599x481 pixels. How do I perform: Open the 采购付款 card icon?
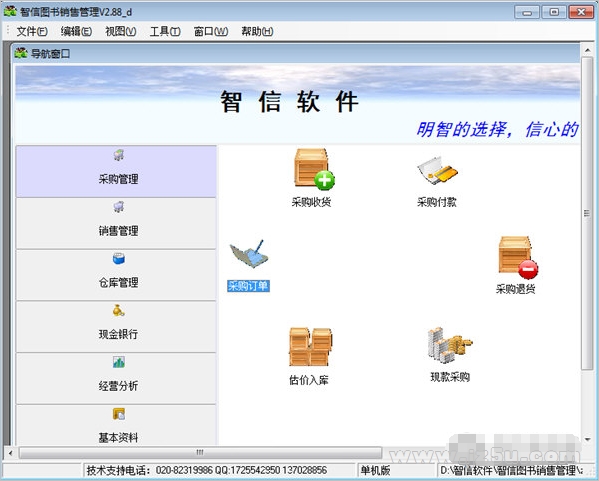(x=437, y=171)
